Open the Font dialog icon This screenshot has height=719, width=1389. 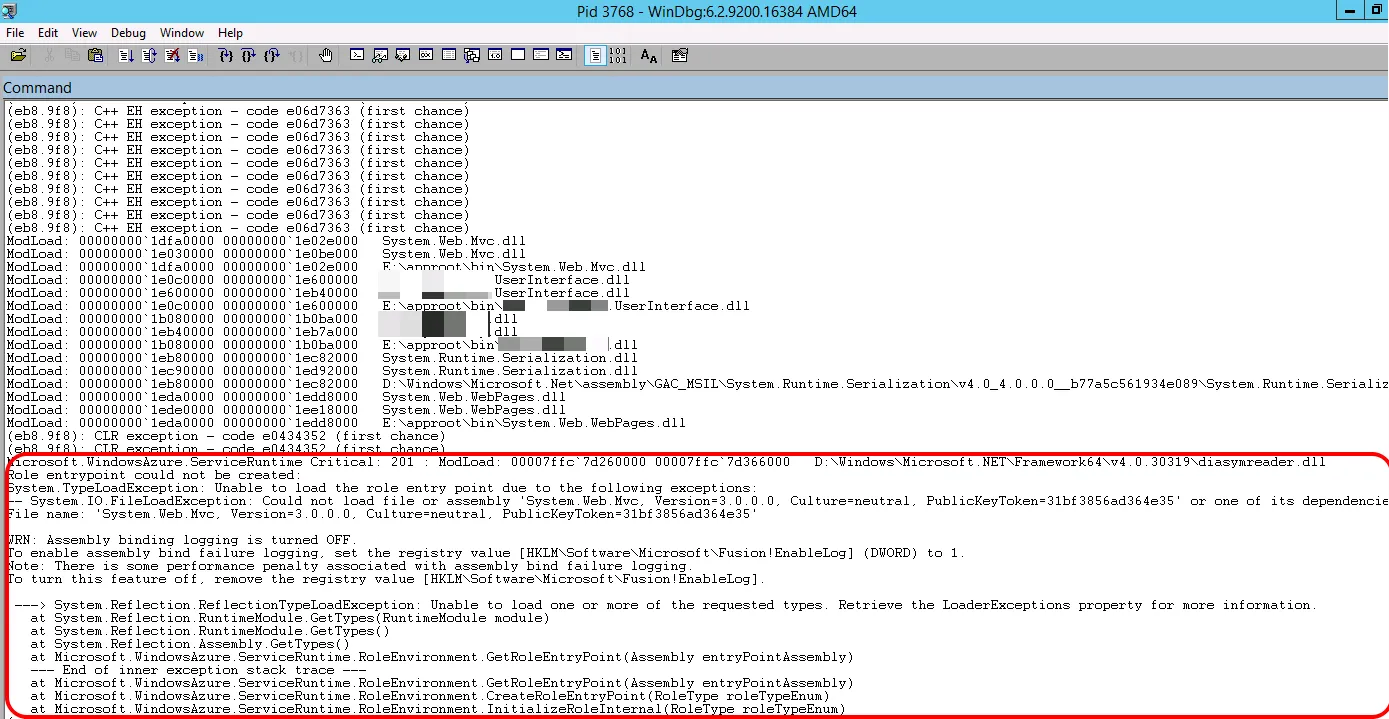click(649, 56)
